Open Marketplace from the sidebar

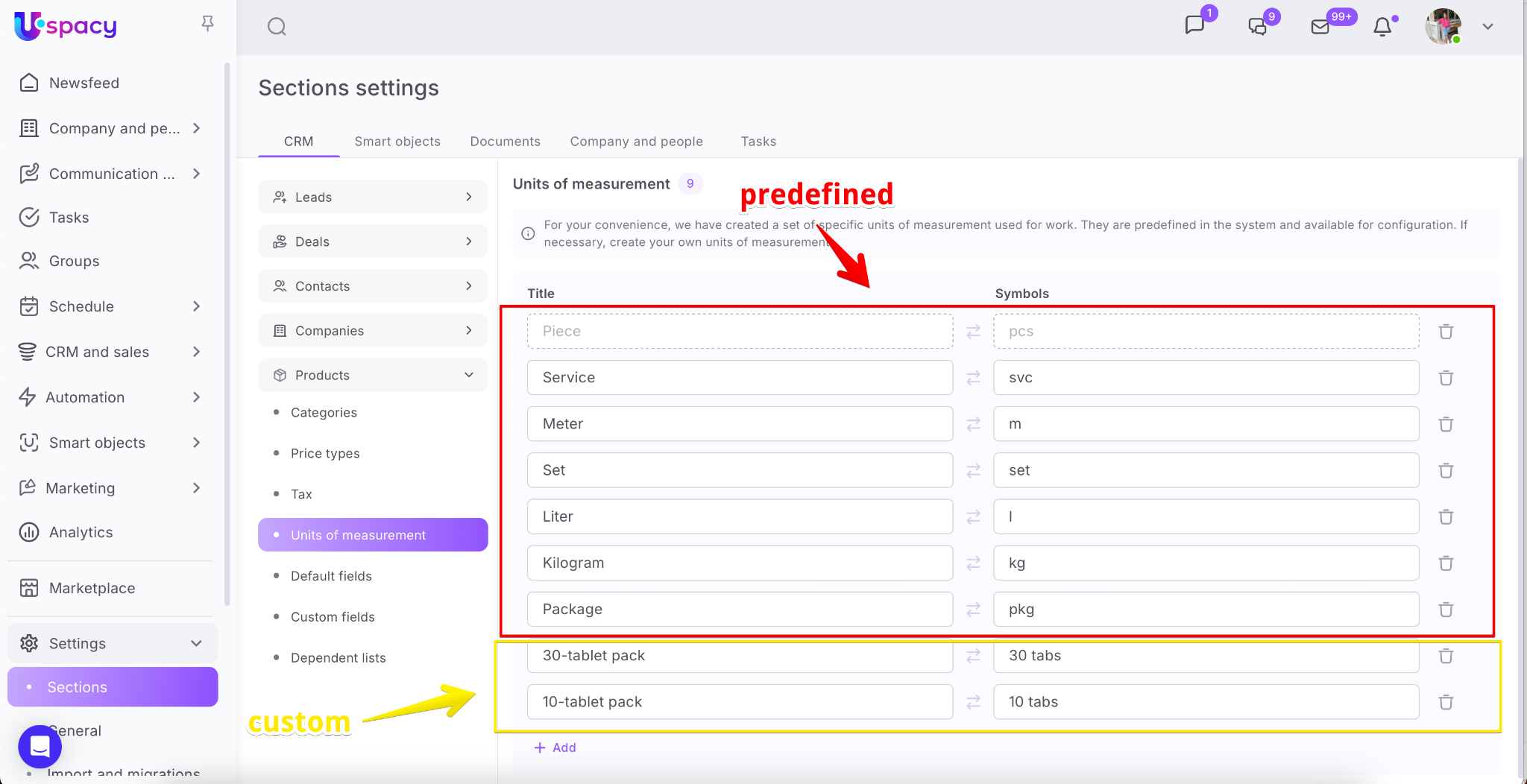pyautogui.click(x=92, y=588)
